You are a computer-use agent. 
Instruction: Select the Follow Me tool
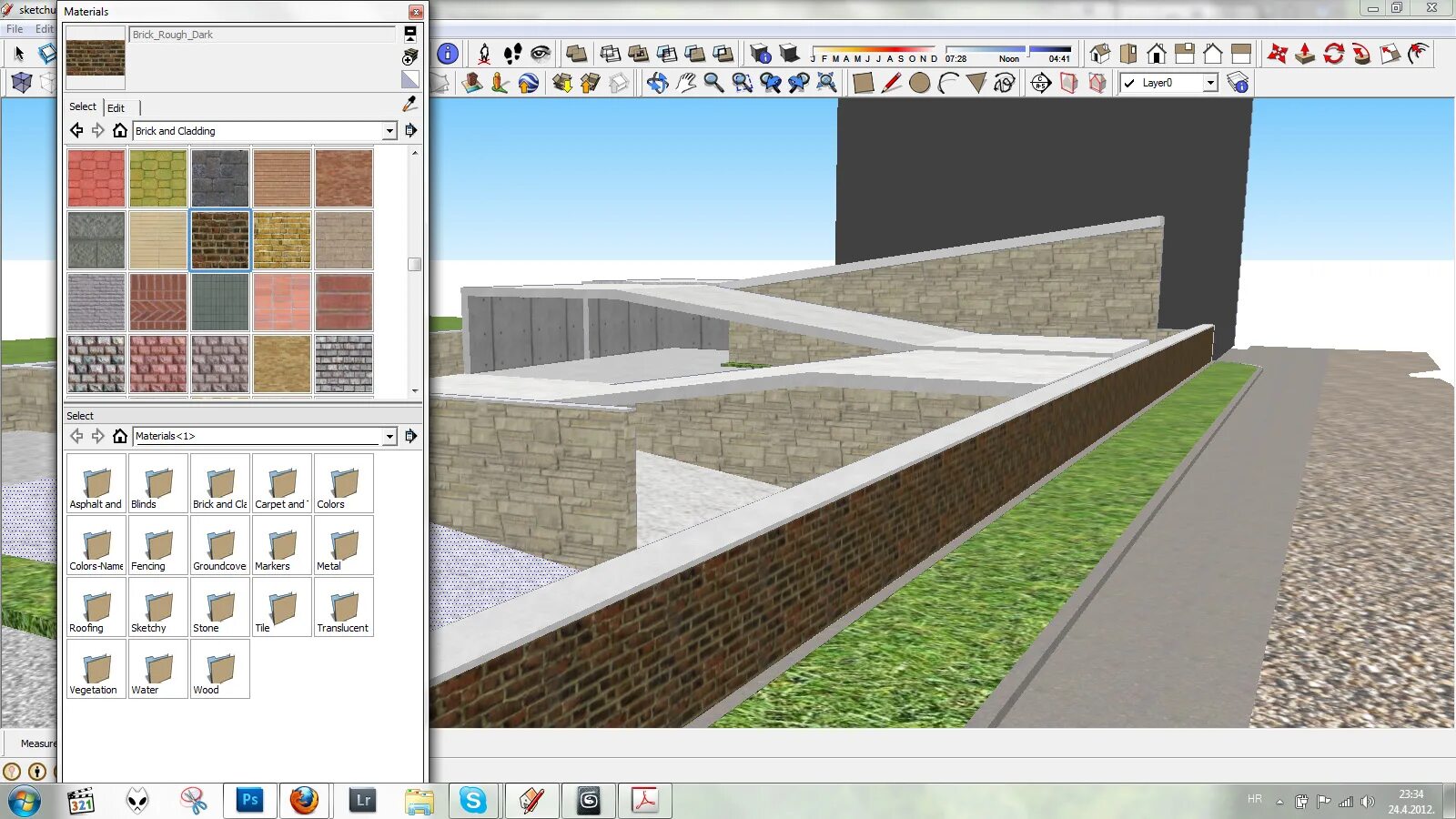(1362, 54)
